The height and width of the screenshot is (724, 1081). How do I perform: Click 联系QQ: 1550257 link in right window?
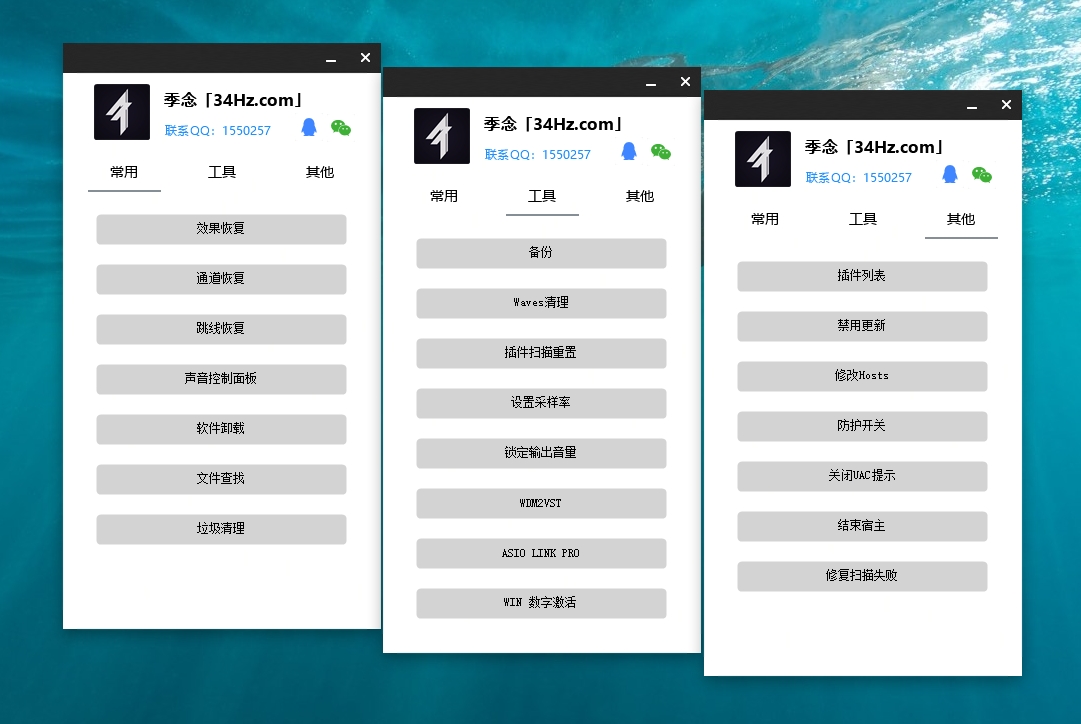[859, 177]
